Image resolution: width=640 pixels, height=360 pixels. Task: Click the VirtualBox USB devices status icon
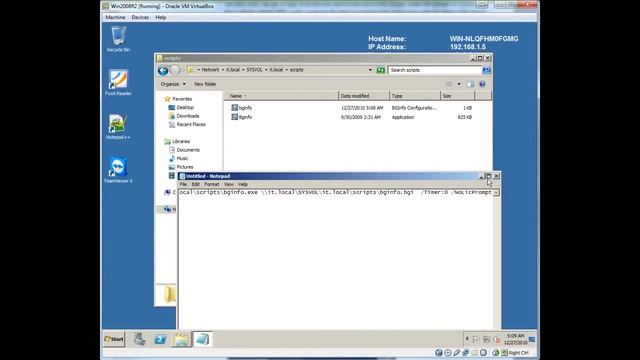coord(456,353)
